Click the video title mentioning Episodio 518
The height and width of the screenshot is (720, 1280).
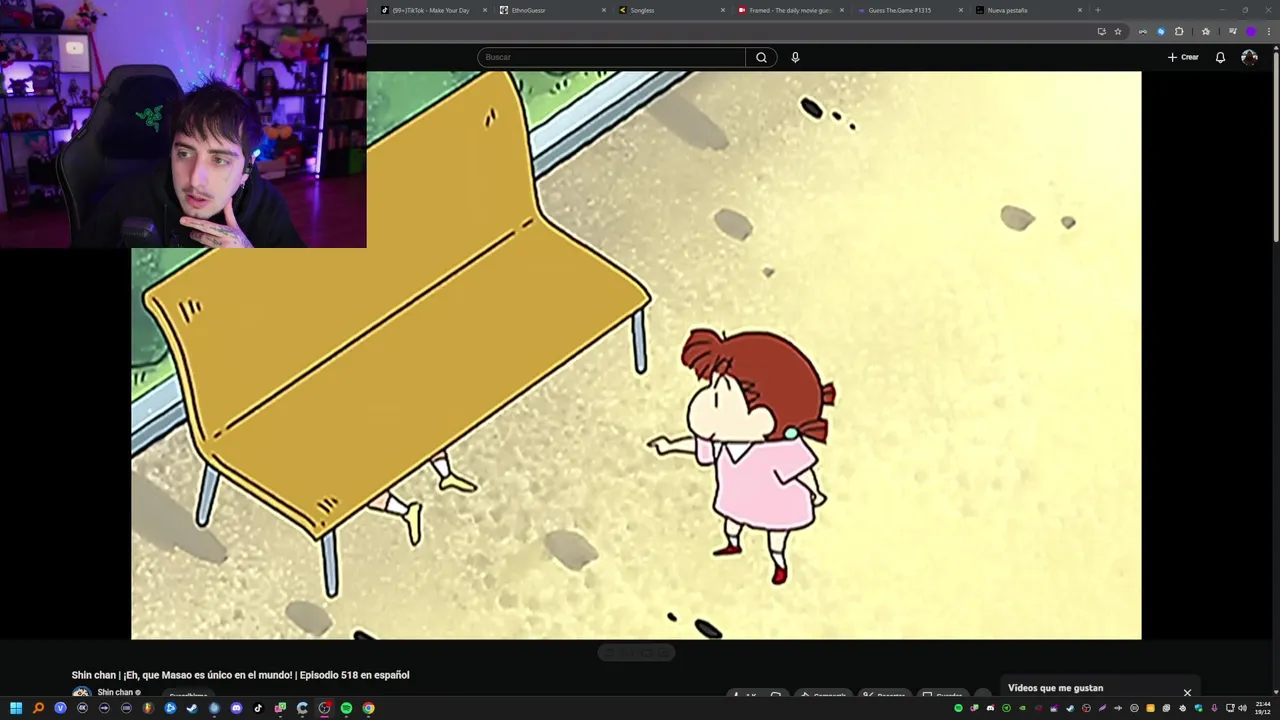click(x=240, y=675)
